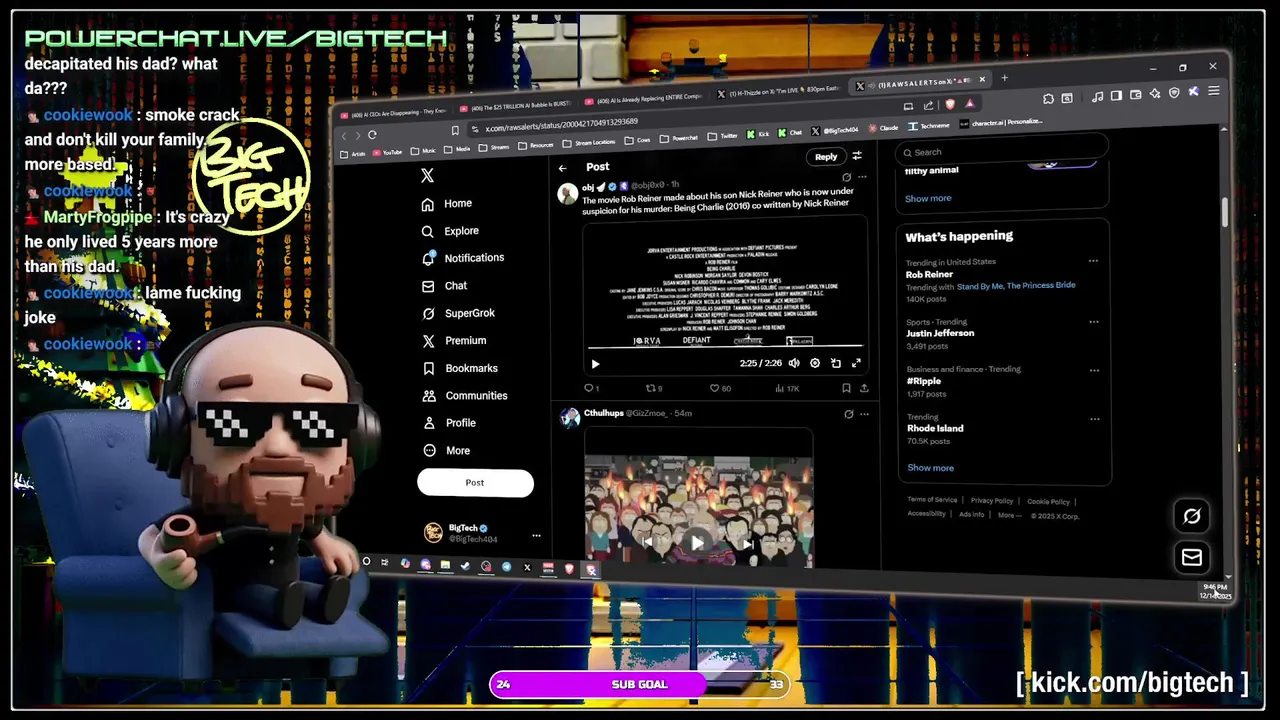Image resolution: width=1280 pixels, height=720 pixels.
Task: Open Notifications in X sidebar
Action: click(462, 258)
